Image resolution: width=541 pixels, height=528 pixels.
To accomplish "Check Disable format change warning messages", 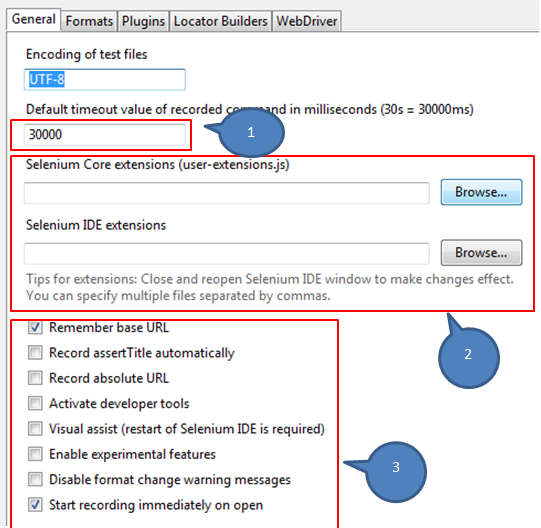I will pyautogui.click(x=35, y=479).
